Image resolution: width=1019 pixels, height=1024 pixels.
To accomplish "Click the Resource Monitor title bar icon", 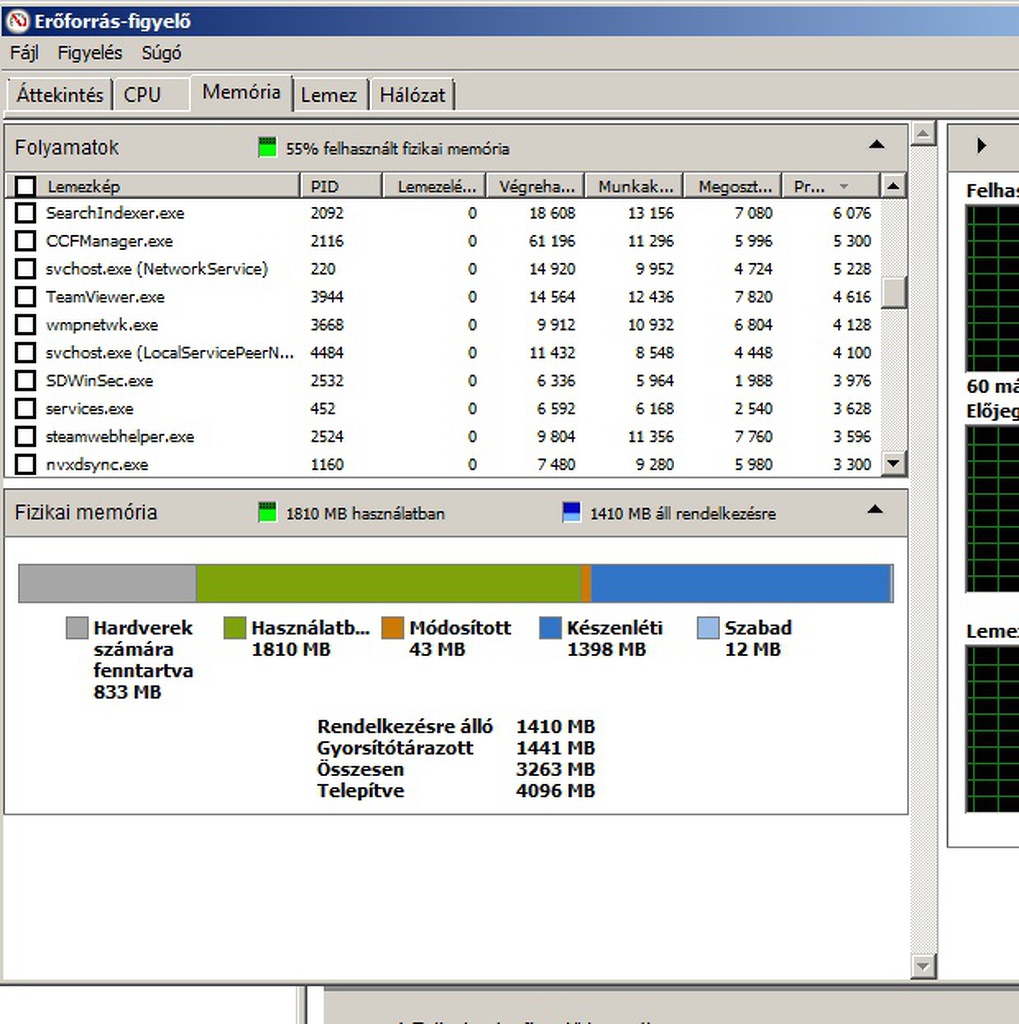I will (x=17, y=21).
